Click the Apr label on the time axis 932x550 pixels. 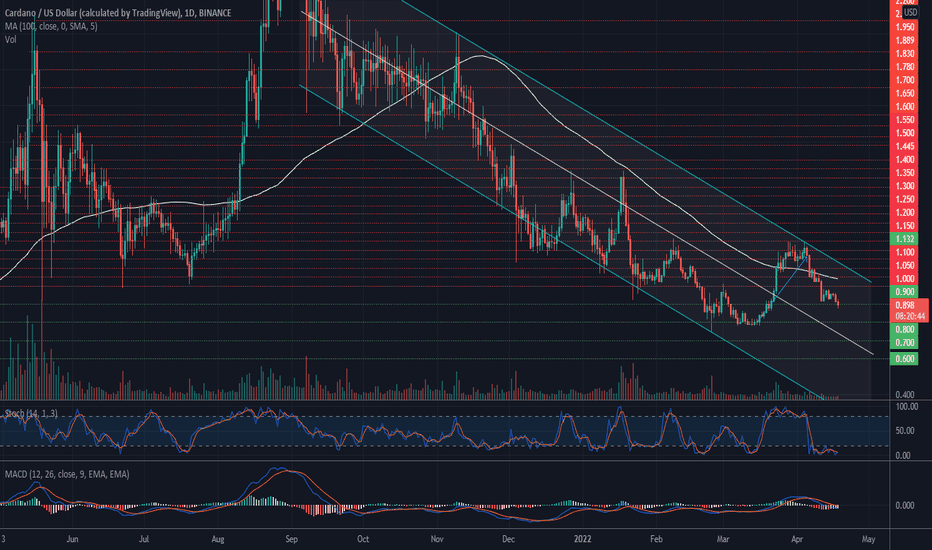(x=797, y=539)
